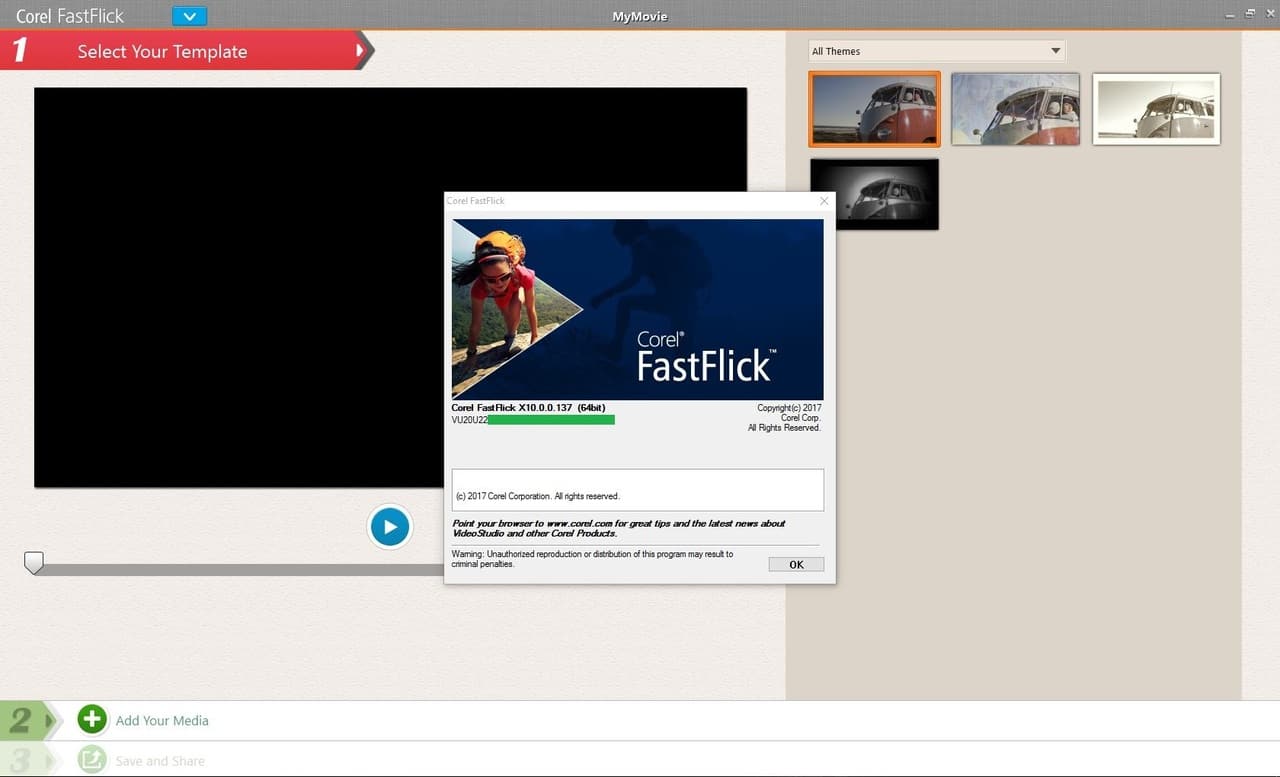
Task: Click OK in the about dialog
Action: coord(796,564)
